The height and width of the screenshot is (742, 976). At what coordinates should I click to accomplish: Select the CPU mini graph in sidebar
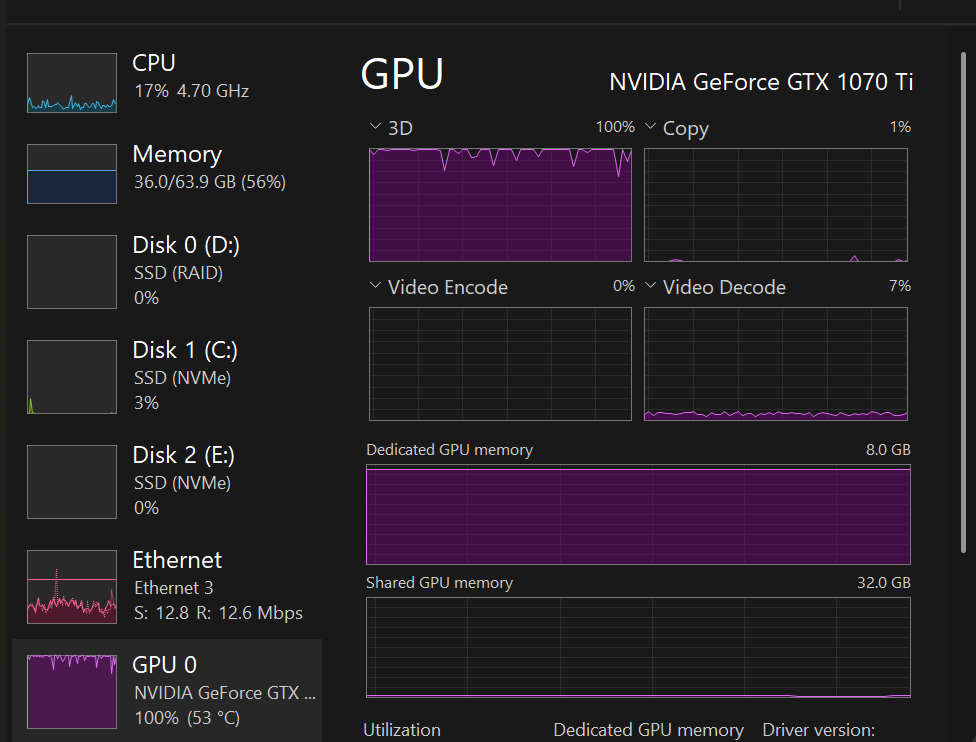click(71, 82)
